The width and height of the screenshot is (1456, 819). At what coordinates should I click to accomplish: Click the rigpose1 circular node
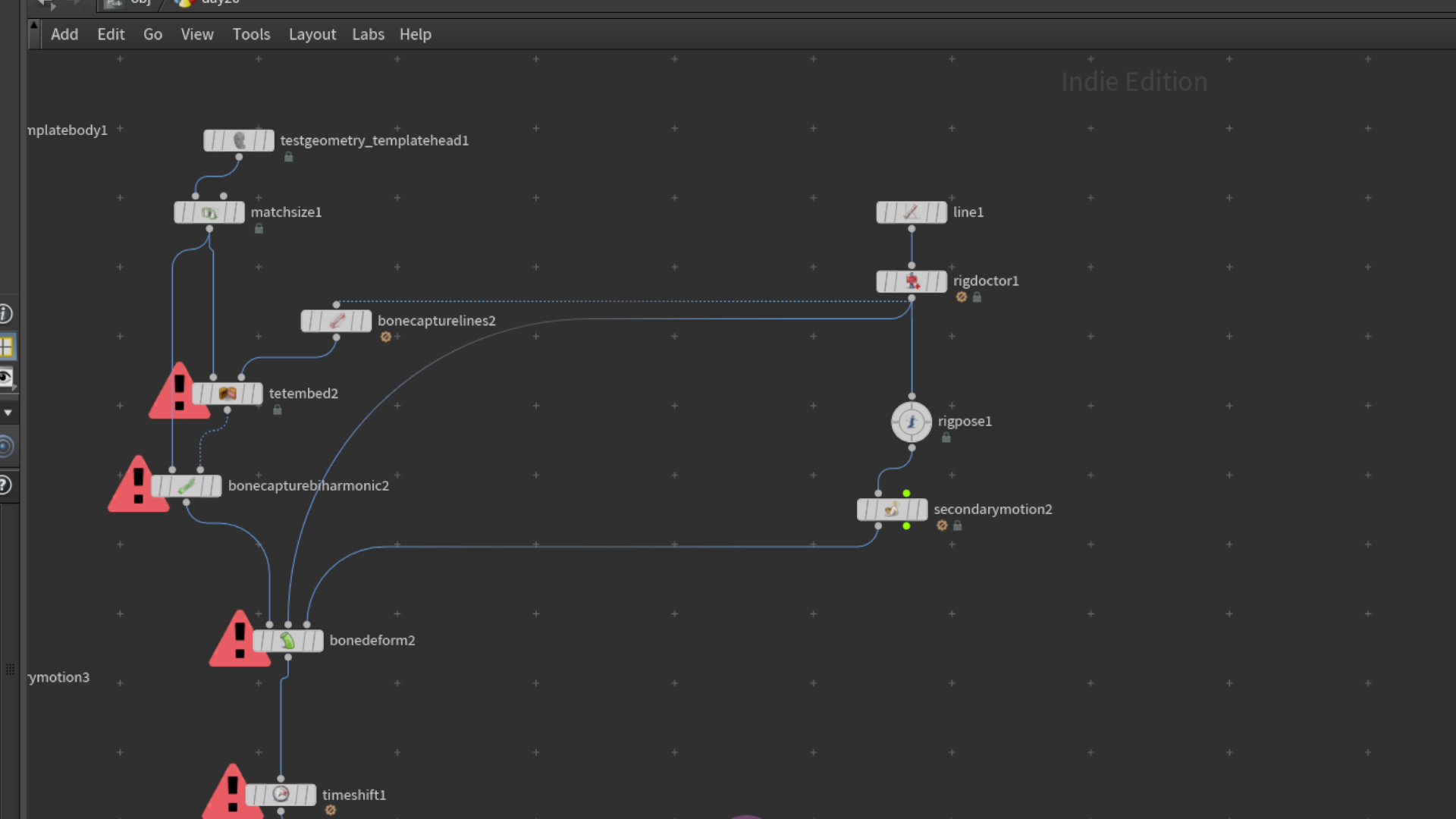click(x=912, y=422)
